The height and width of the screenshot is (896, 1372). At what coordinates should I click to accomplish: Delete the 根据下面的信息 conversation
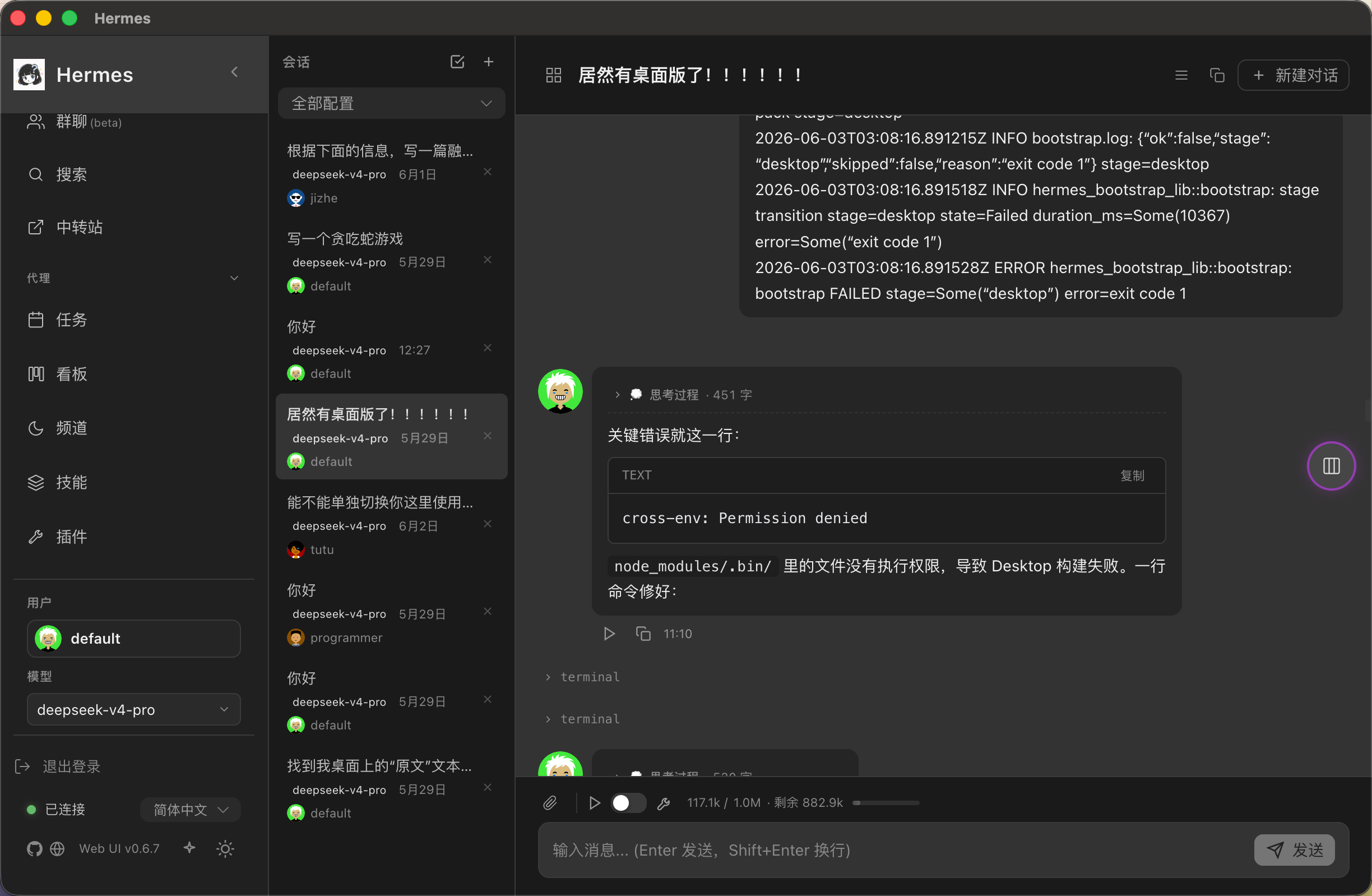487,172
